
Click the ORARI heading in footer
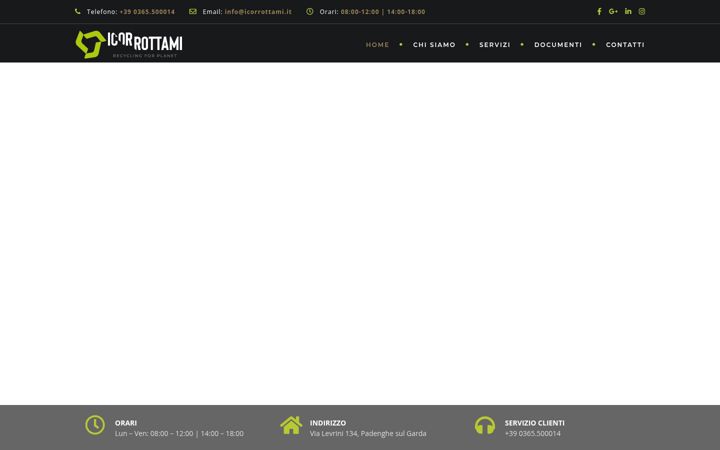coord(126,423)
